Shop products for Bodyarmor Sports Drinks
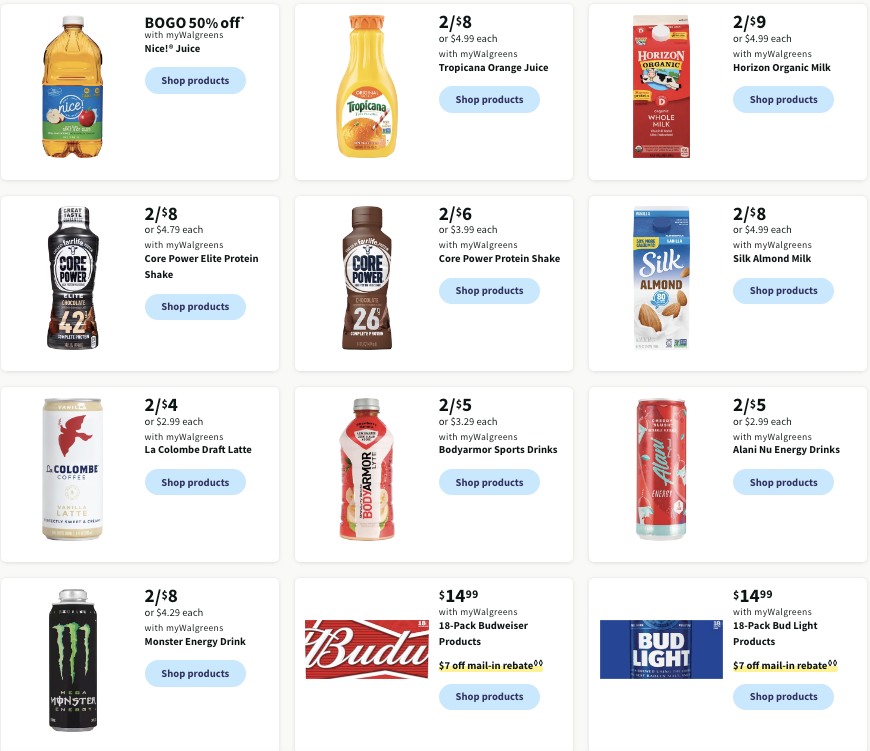The image size is (870, 751). pyautogui.click(x=489, y=482)
